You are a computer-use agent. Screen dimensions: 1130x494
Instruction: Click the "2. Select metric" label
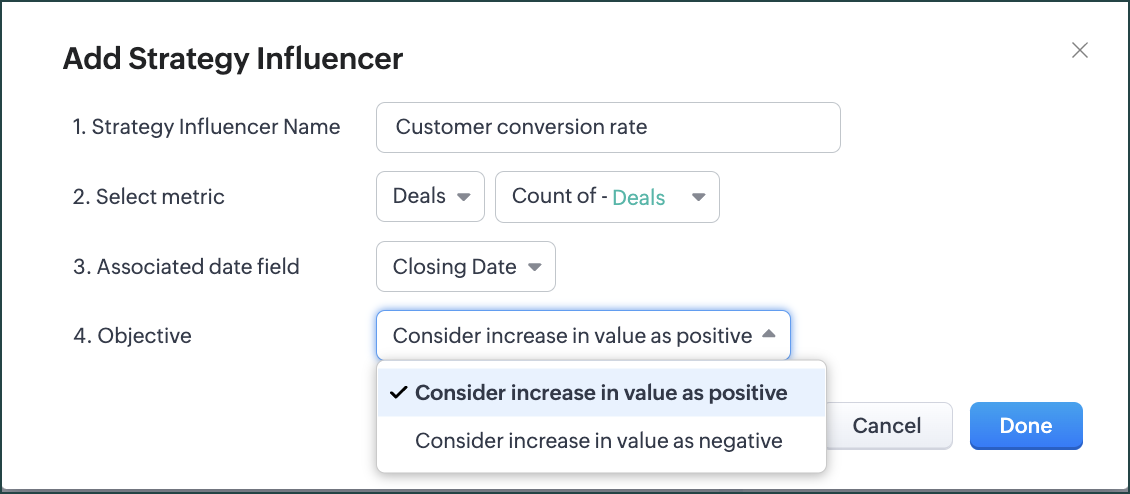coord(149,197)
